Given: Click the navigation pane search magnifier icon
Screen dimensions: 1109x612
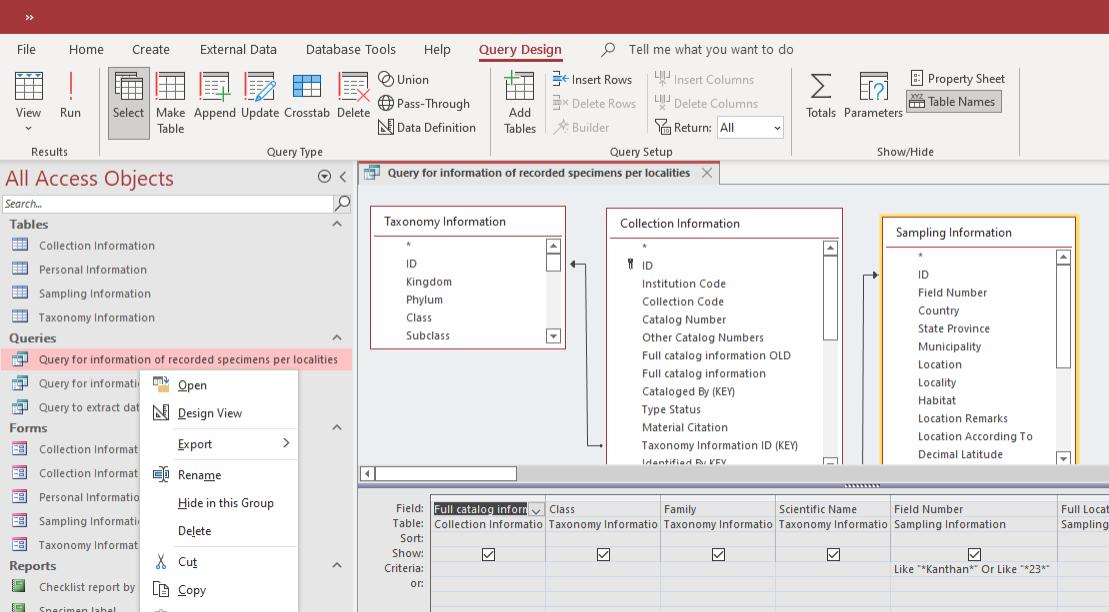Looking at the screenshot, I should (x=342, y=204).
